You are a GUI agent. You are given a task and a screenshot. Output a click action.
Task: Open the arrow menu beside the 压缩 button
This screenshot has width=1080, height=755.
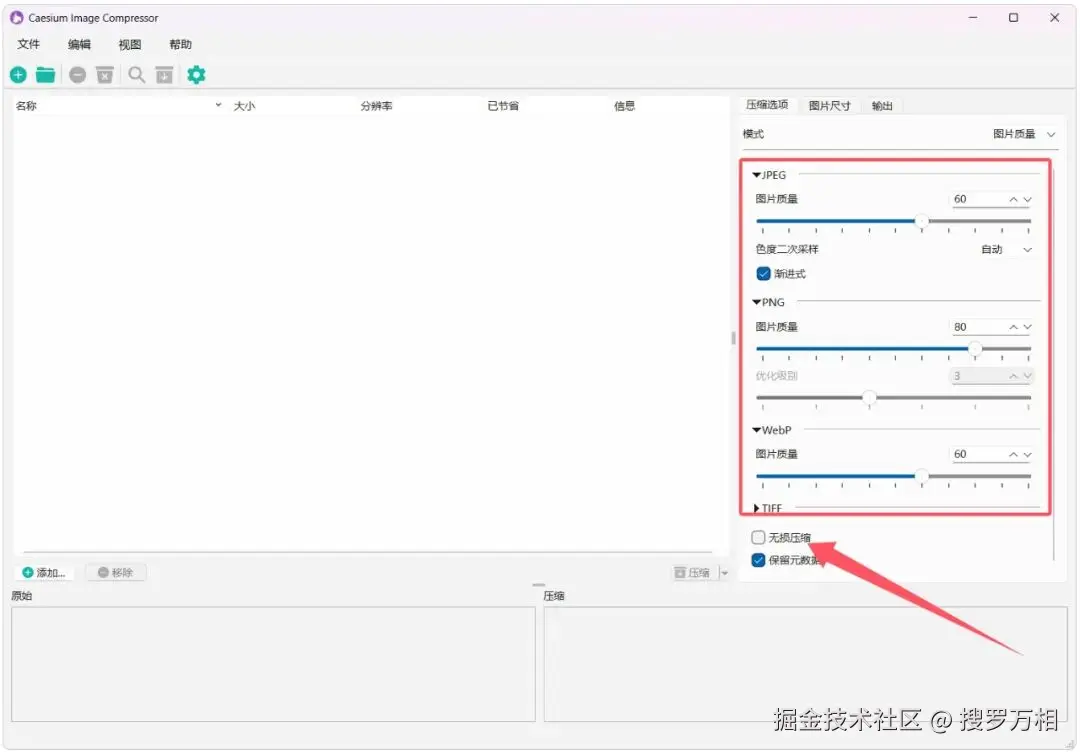[724, 572]
